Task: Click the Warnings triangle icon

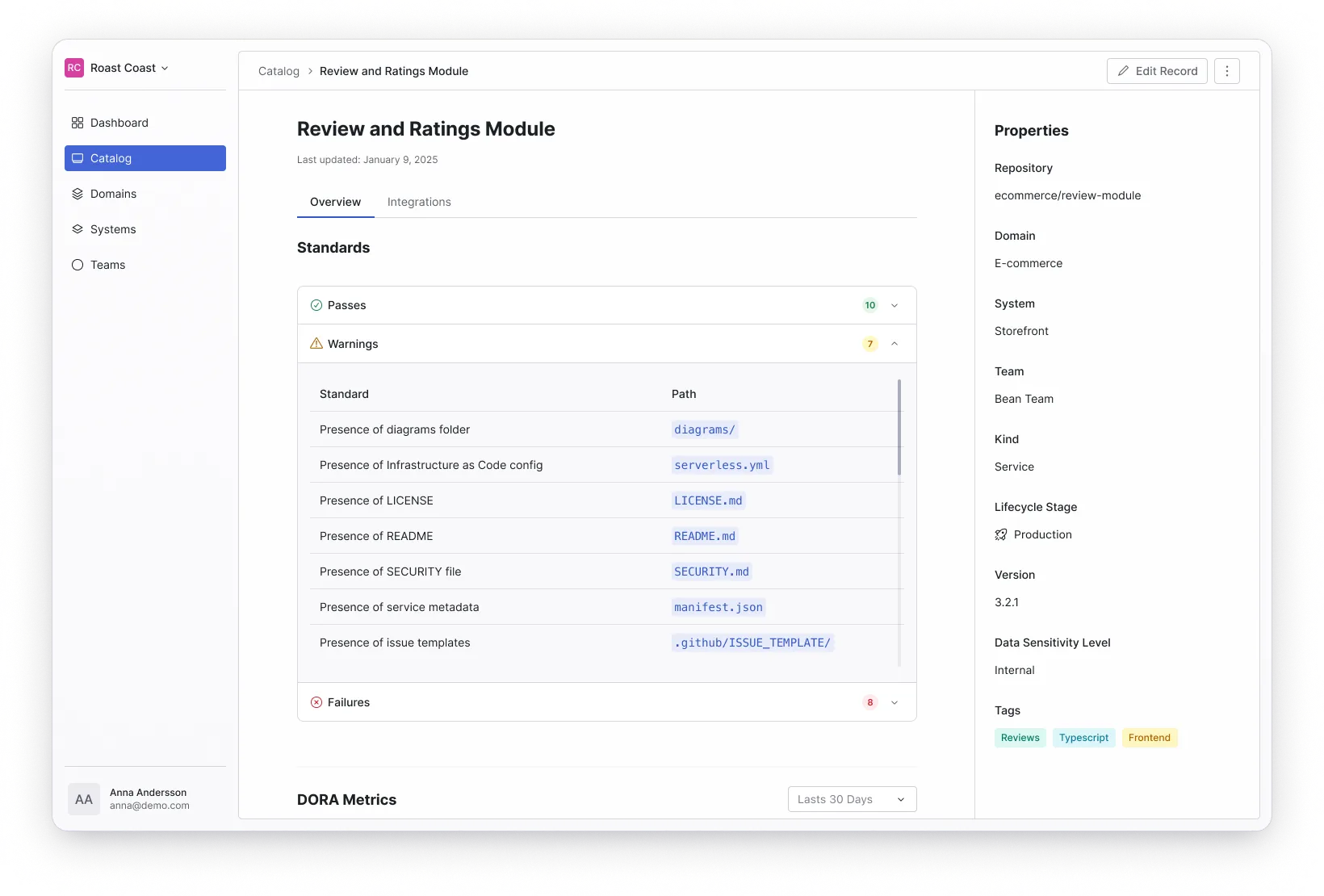Action: (x=316, y=344)
